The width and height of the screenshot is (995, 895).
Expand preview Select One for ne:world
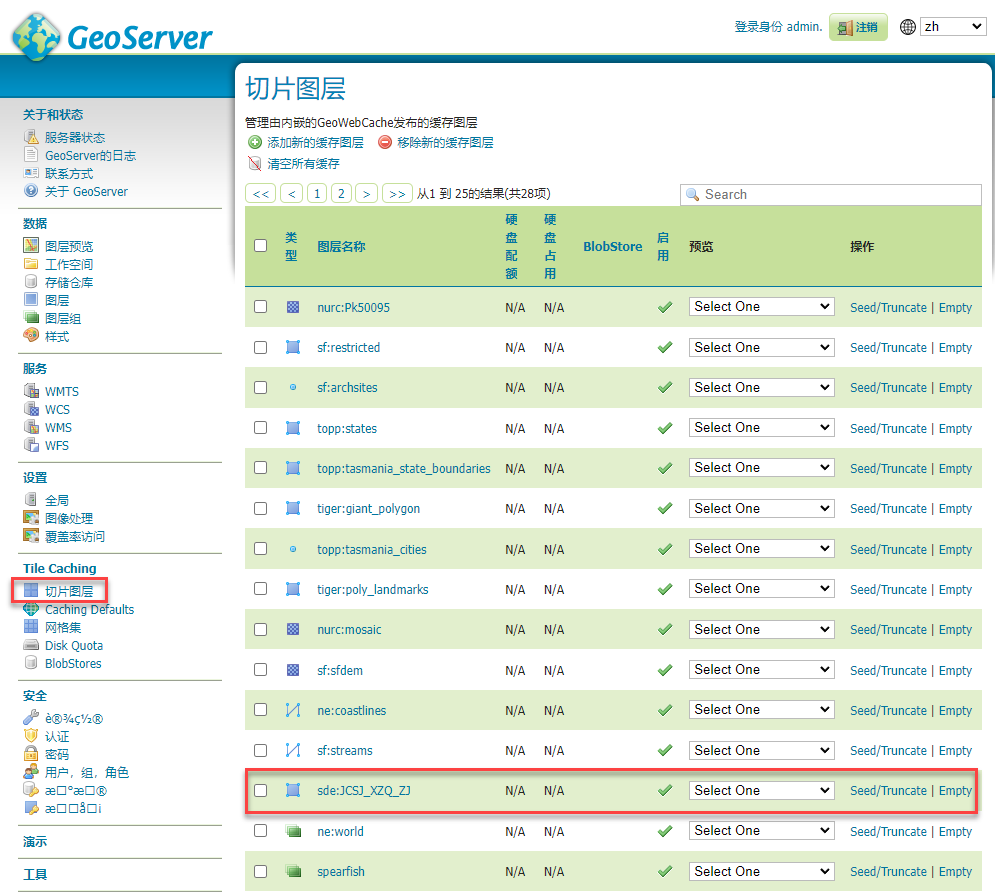coord(761,830)
